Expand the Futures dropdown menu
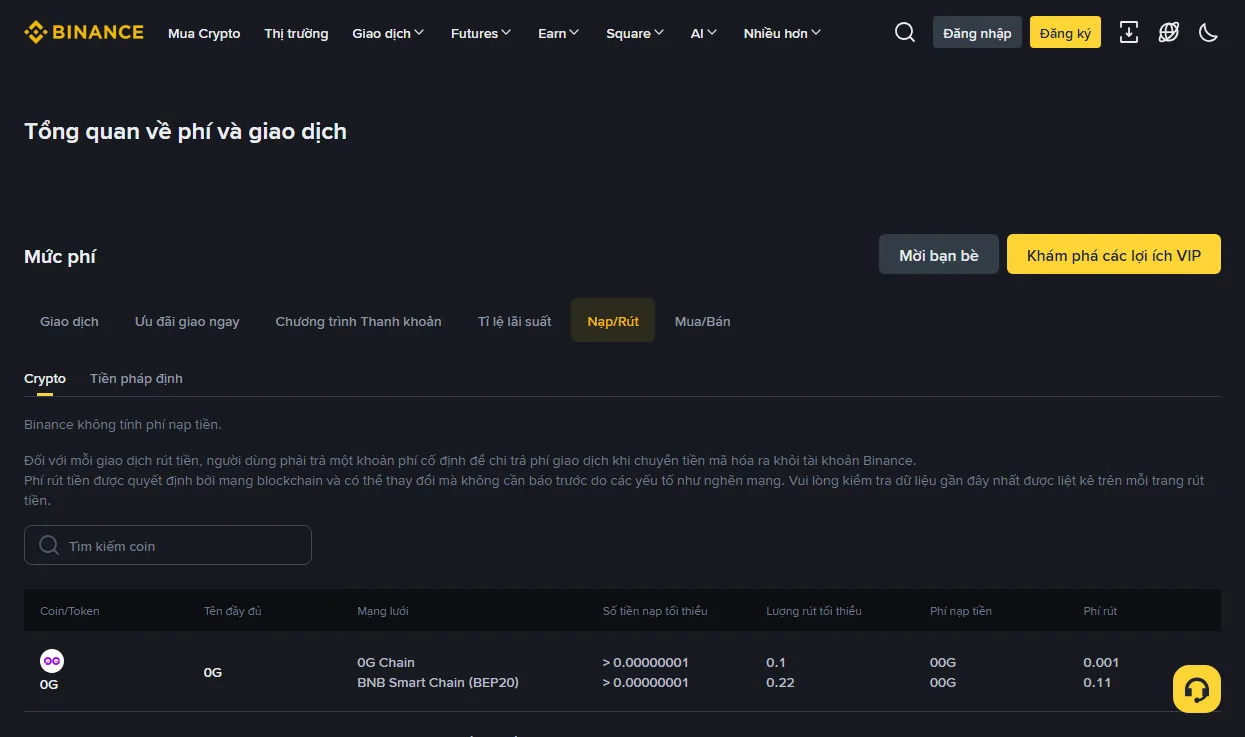This screenshot has height=737, width=1245. coord(481,33)
